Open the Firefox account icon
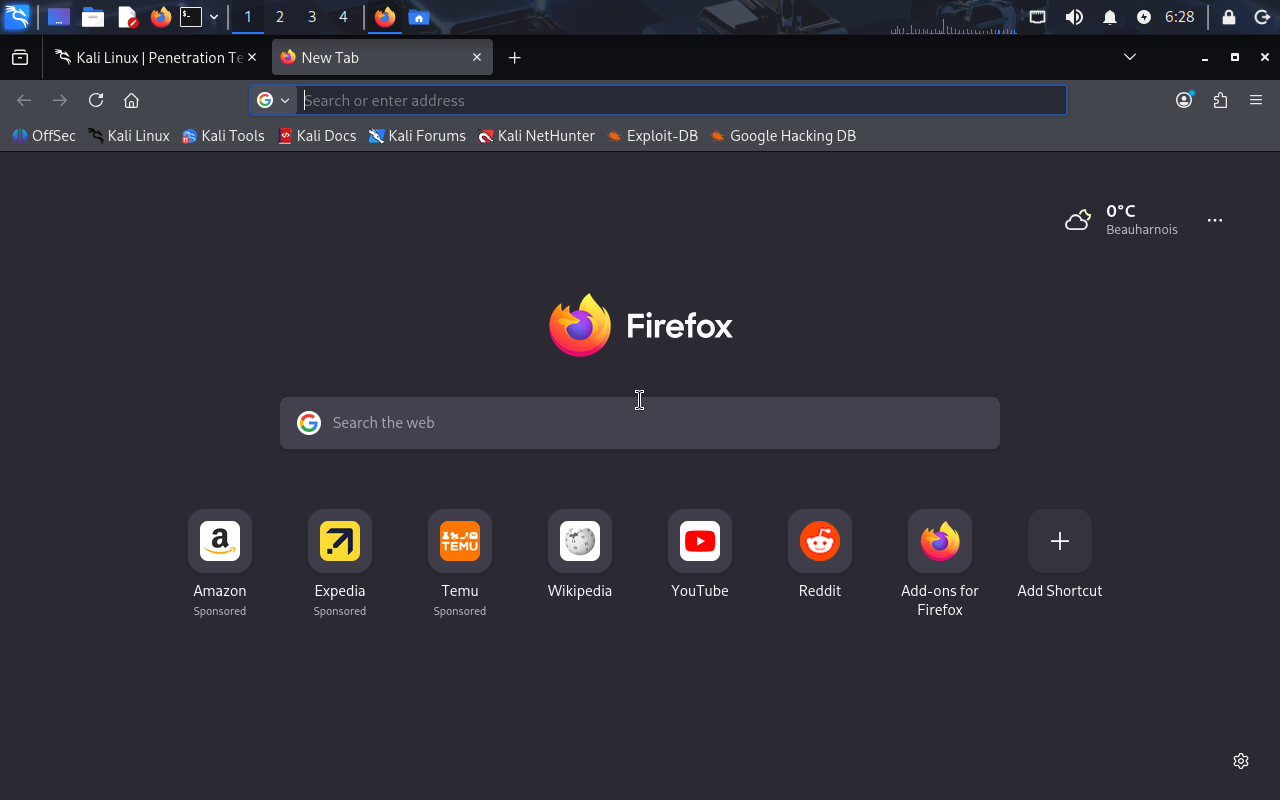Viewport: 1280px width, 800px height. 1184,100
